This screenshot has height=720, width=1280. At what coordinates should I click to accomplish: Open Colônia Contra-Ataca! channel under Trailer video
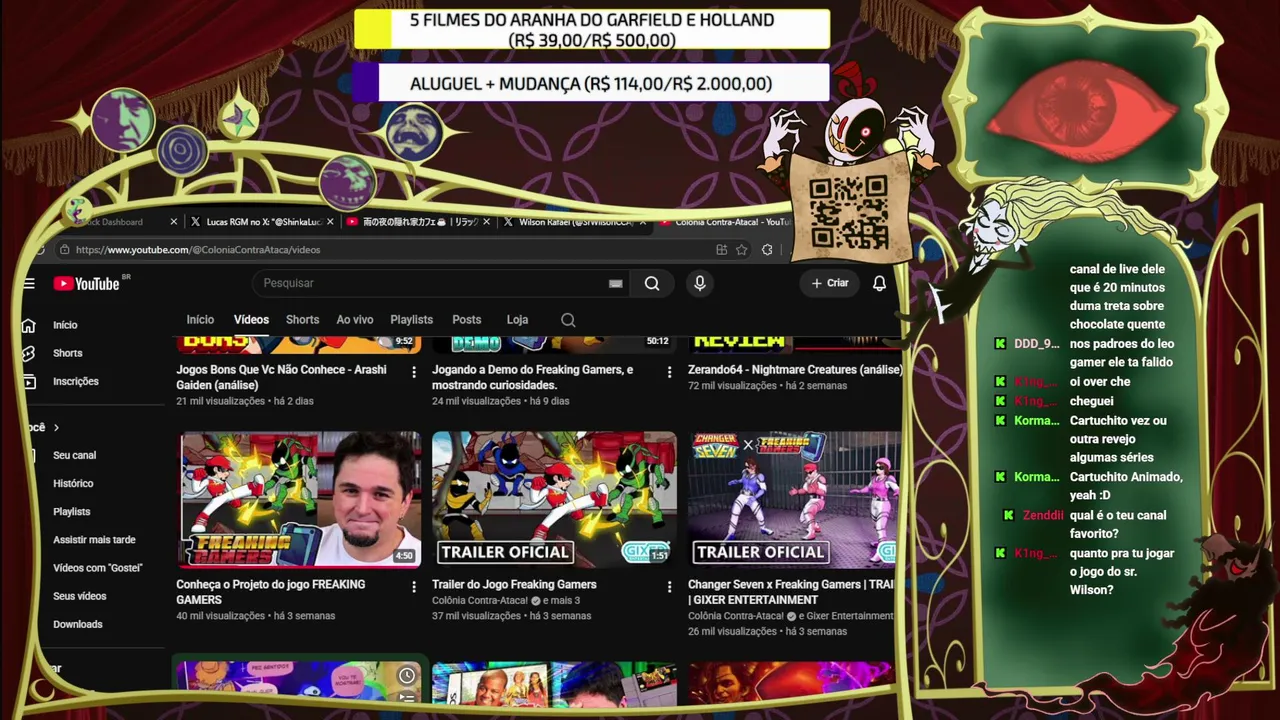point(480,601)
